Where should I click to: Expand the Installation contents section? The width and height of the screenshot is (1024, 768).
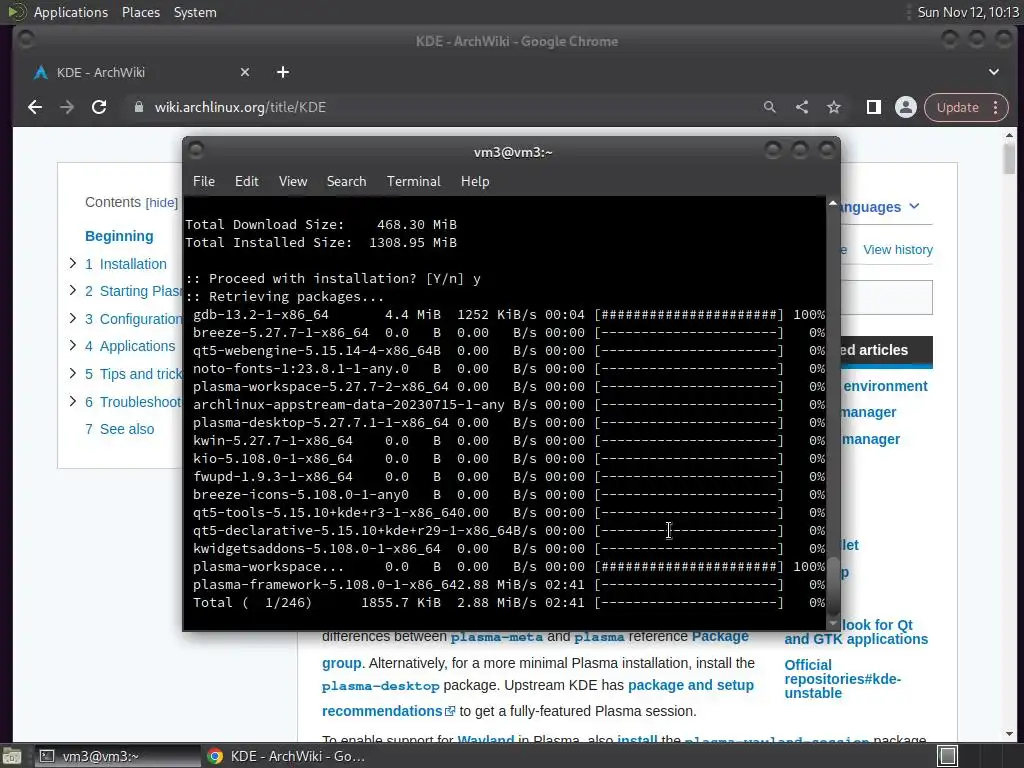(x=72, y=263)
